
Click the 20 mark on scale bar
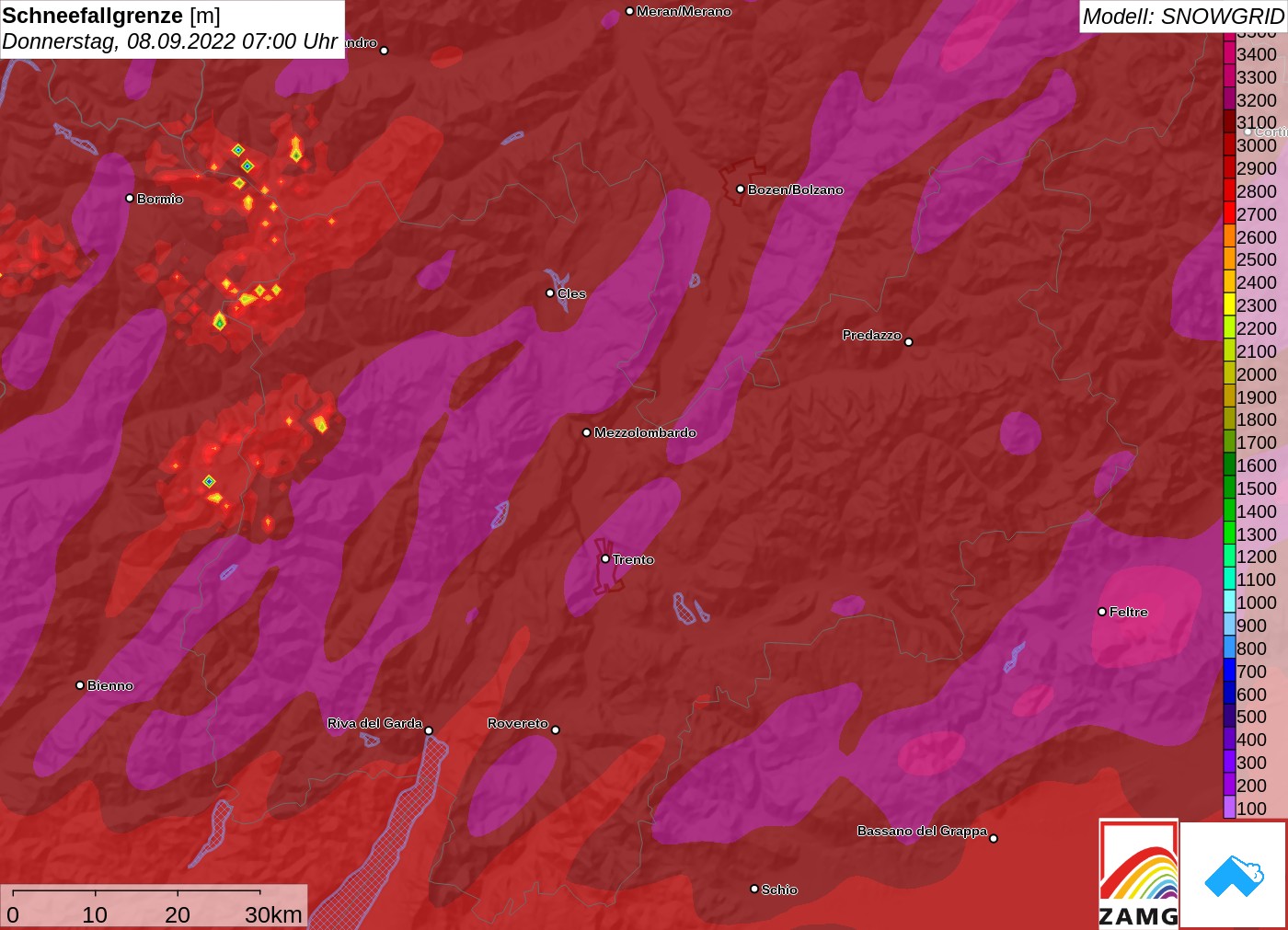[178, 914]
